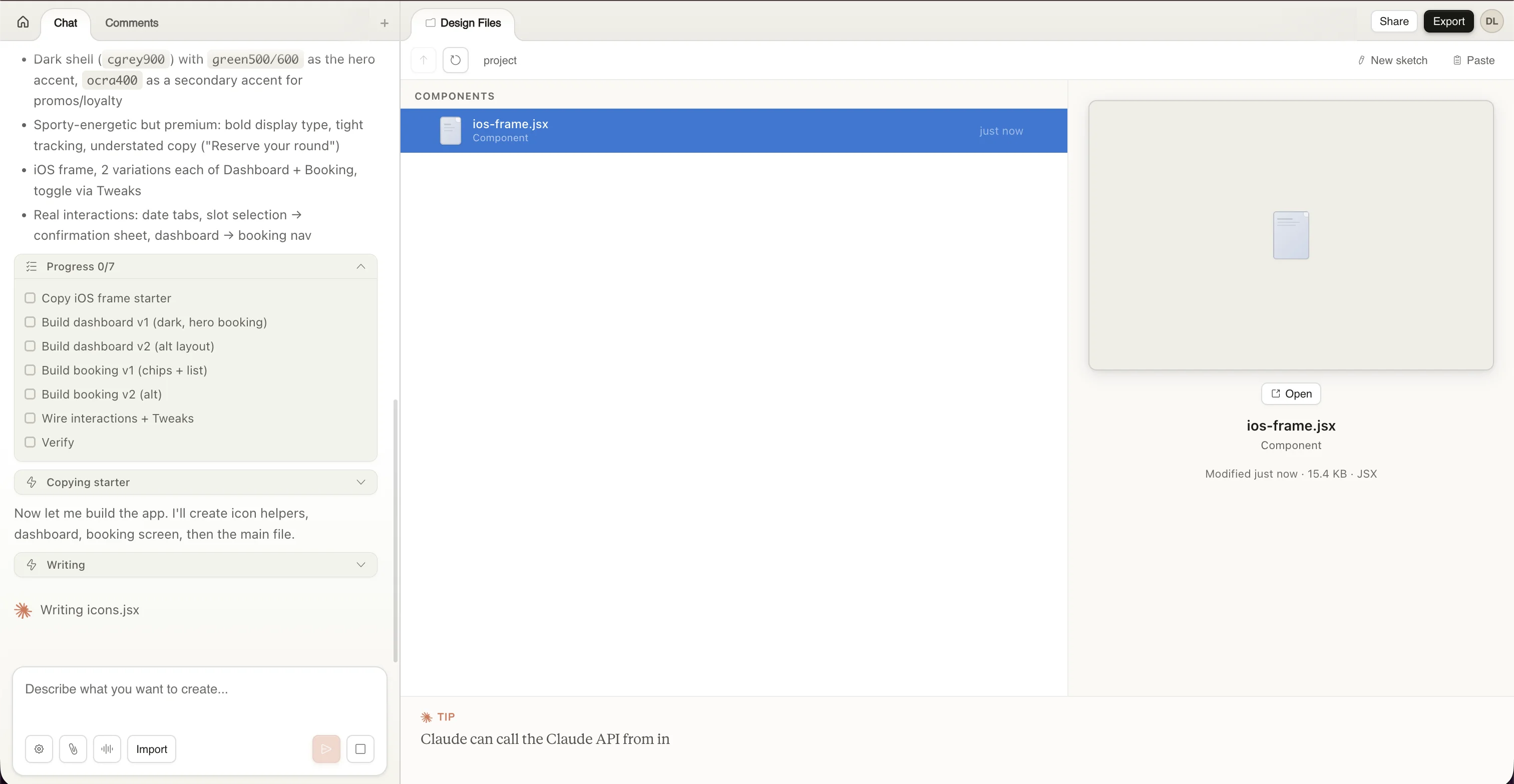Viewport: 1514px width, 784px height.
Task: Click the home icon
Action: point(23,23)
